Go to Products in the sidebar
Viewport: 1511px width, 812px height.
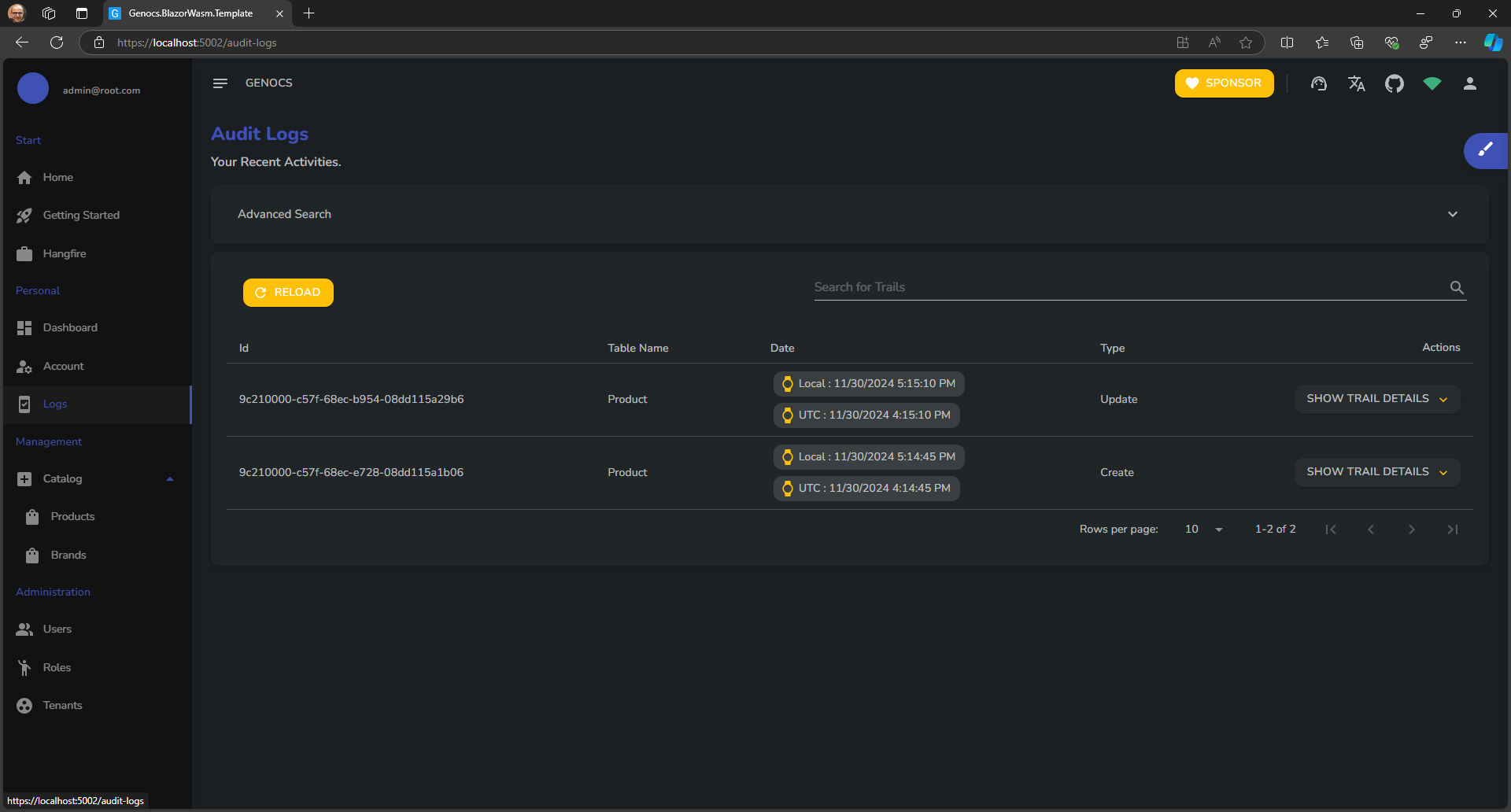pos(72,517)
